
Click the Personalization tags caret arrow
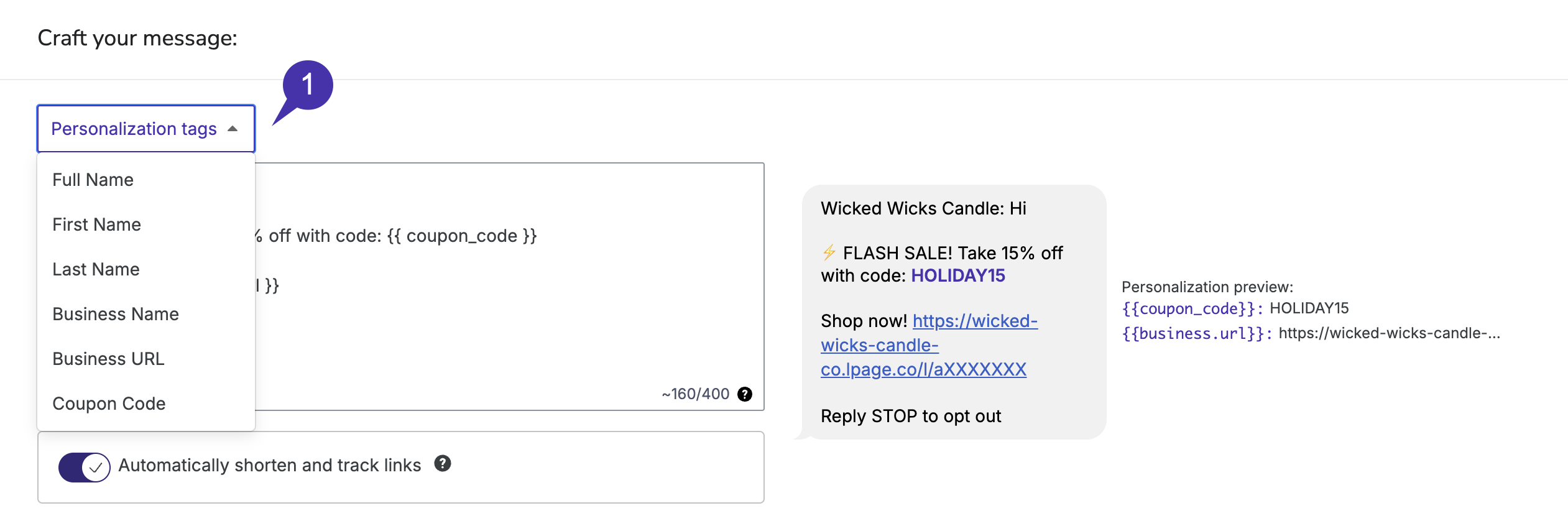(x=233, y=129)
